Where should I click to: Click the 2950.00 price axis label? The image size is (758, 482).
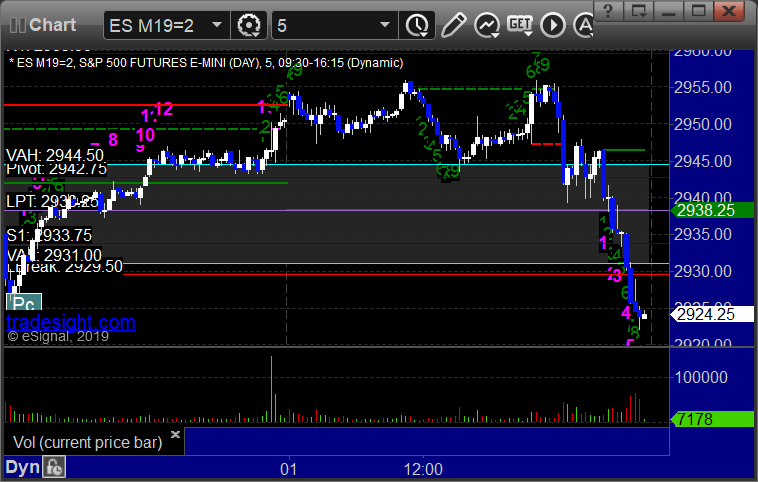point(703,124)
